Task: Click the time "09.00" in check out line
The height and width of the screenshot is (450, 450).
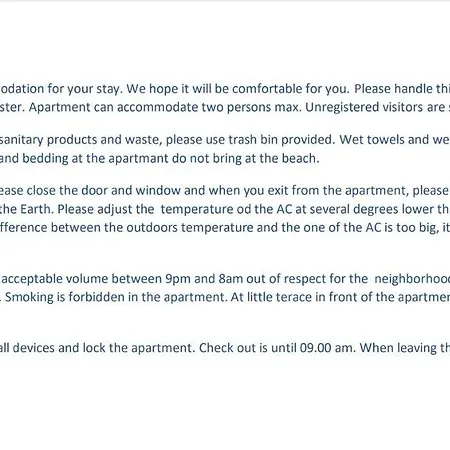Action: click(315, 348)
